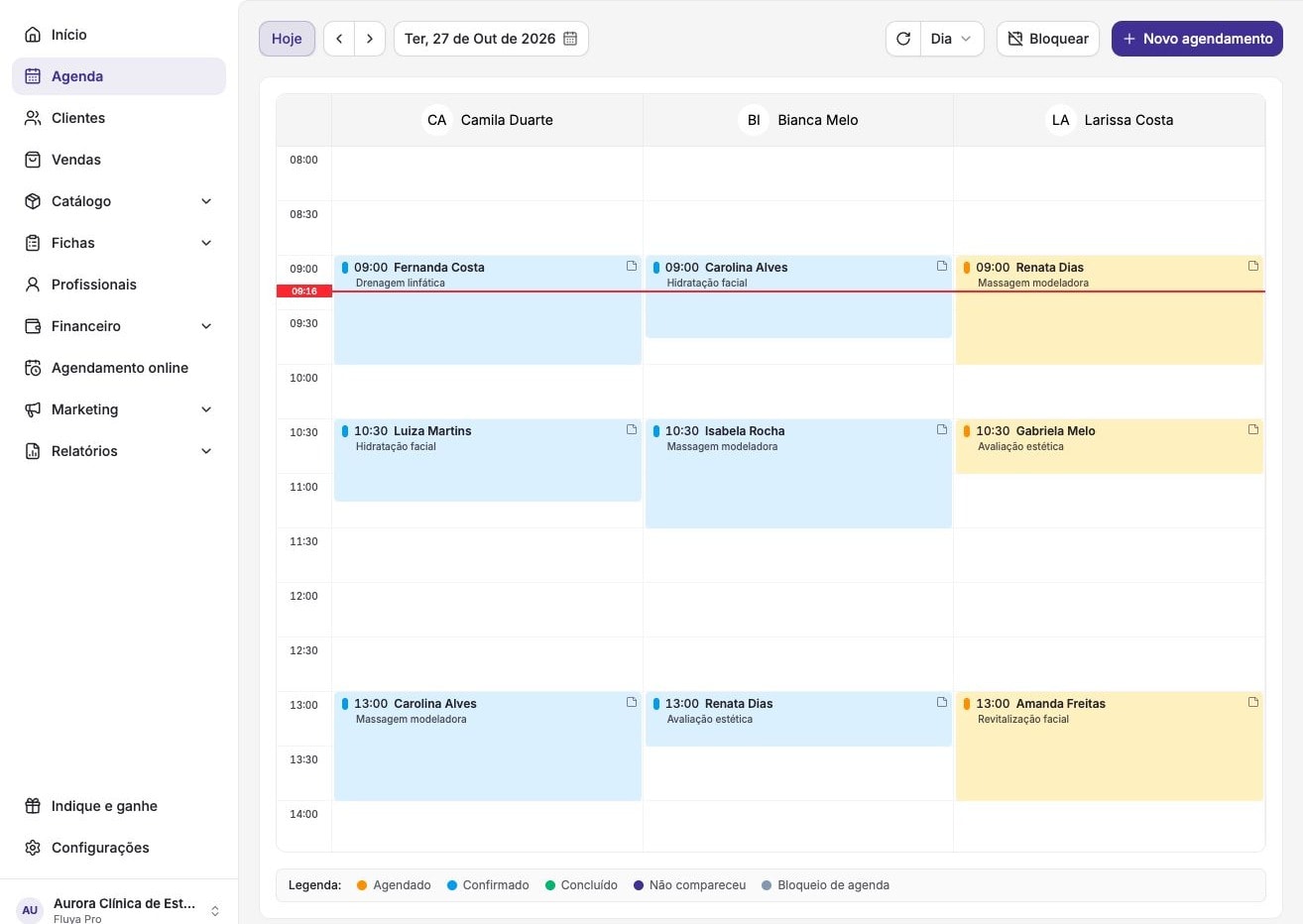Go to Início in the sidebar

click(x=119, y=35)
